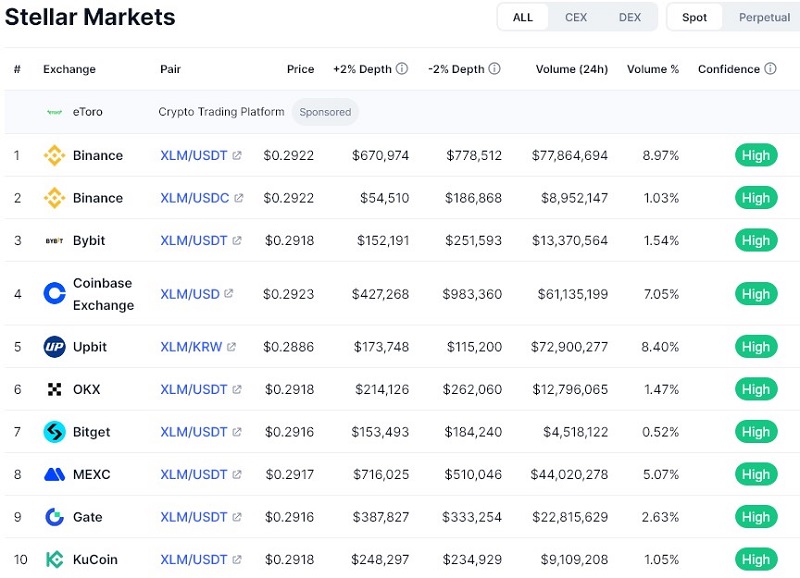Screen dimensions: 800x578
Task: Click the Bitget logo icon
Action: 55,432
